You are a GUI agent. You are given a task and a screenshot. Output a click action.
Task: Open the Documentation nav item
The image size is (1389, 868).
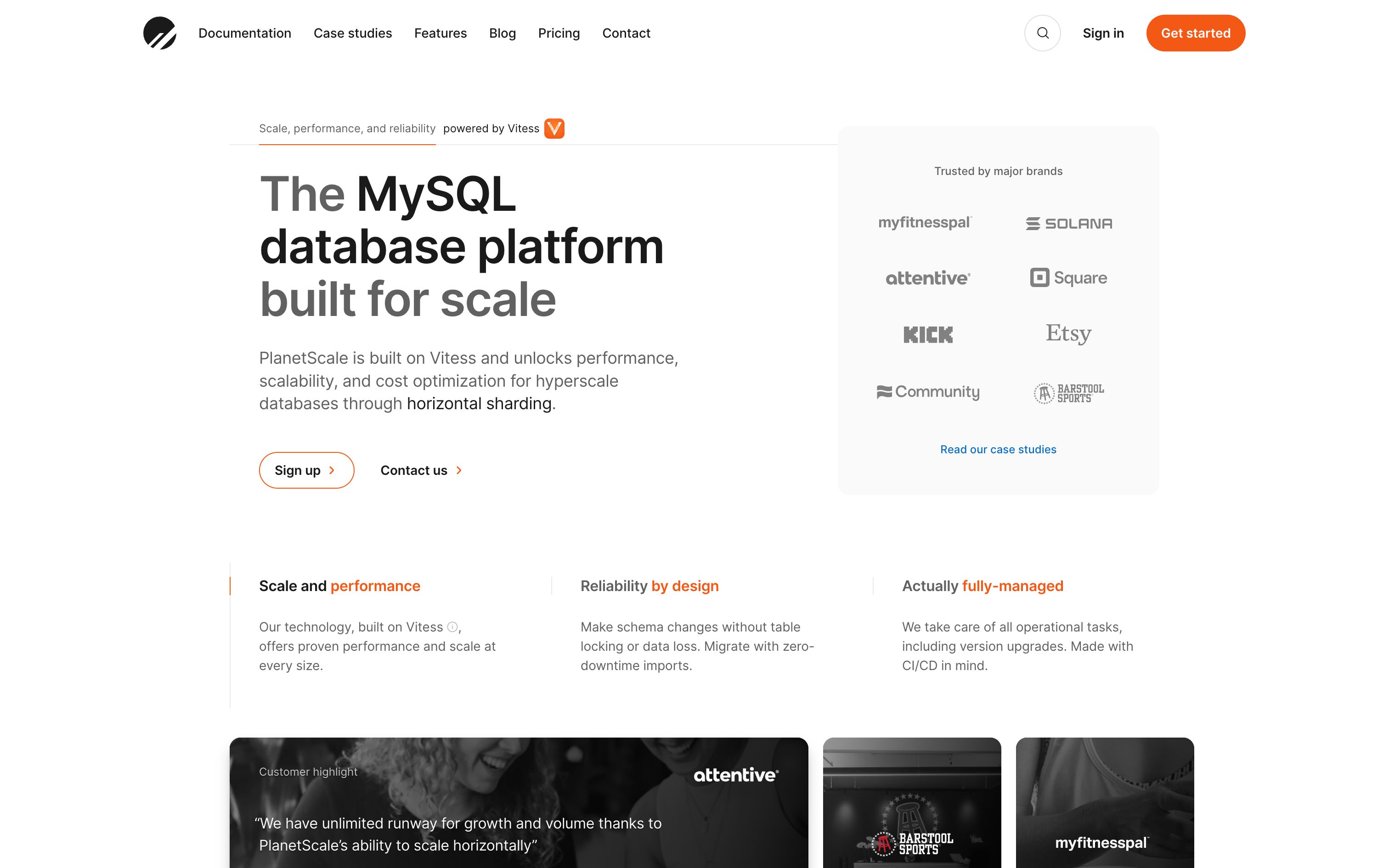(x=244, y=33)
